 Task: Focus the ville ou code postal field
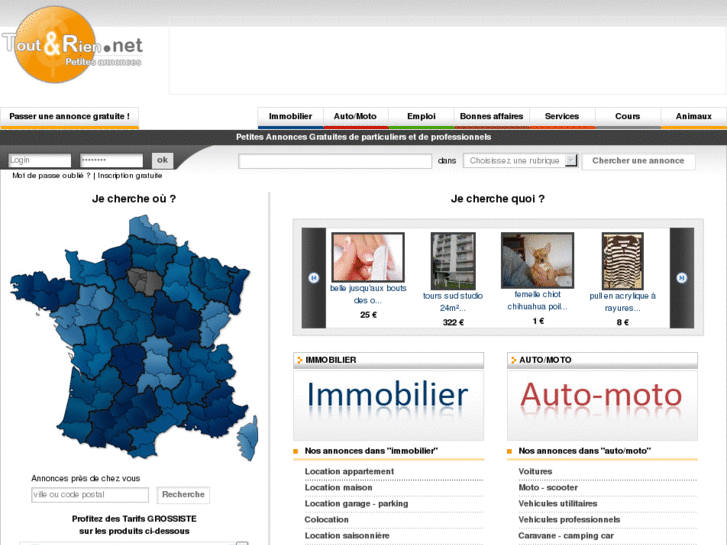click(x=90, y=495)
